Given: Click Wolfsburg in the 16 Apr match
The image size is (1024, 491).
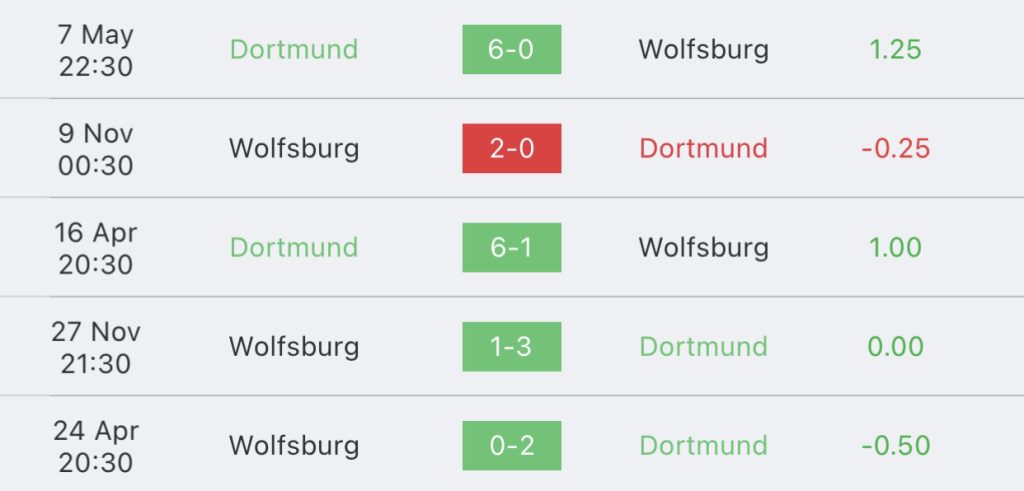Looking at the screenshot, I should [704, 247].
